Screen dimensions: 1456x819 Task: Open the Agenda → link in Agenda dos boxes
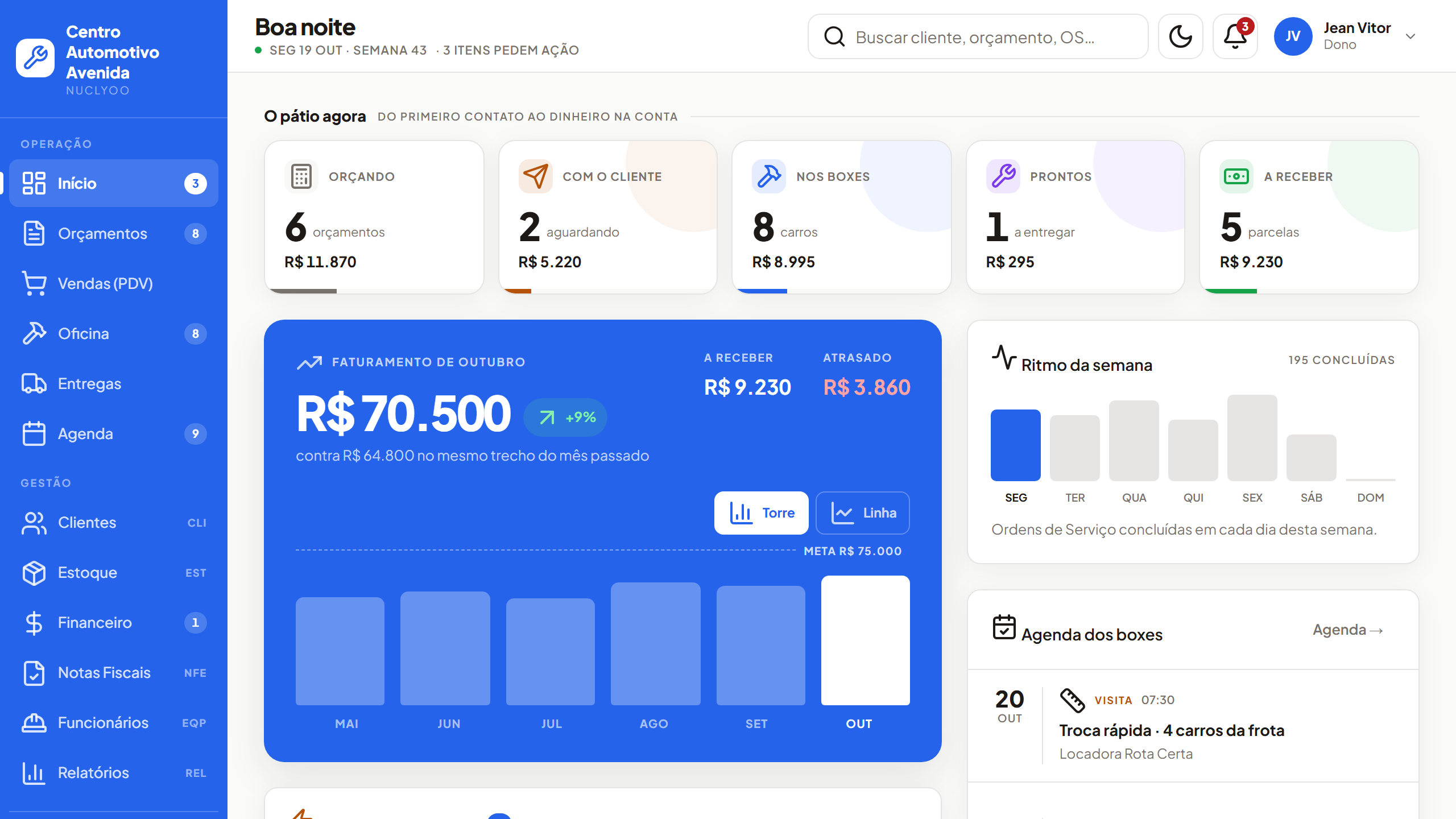[1348, 630]
